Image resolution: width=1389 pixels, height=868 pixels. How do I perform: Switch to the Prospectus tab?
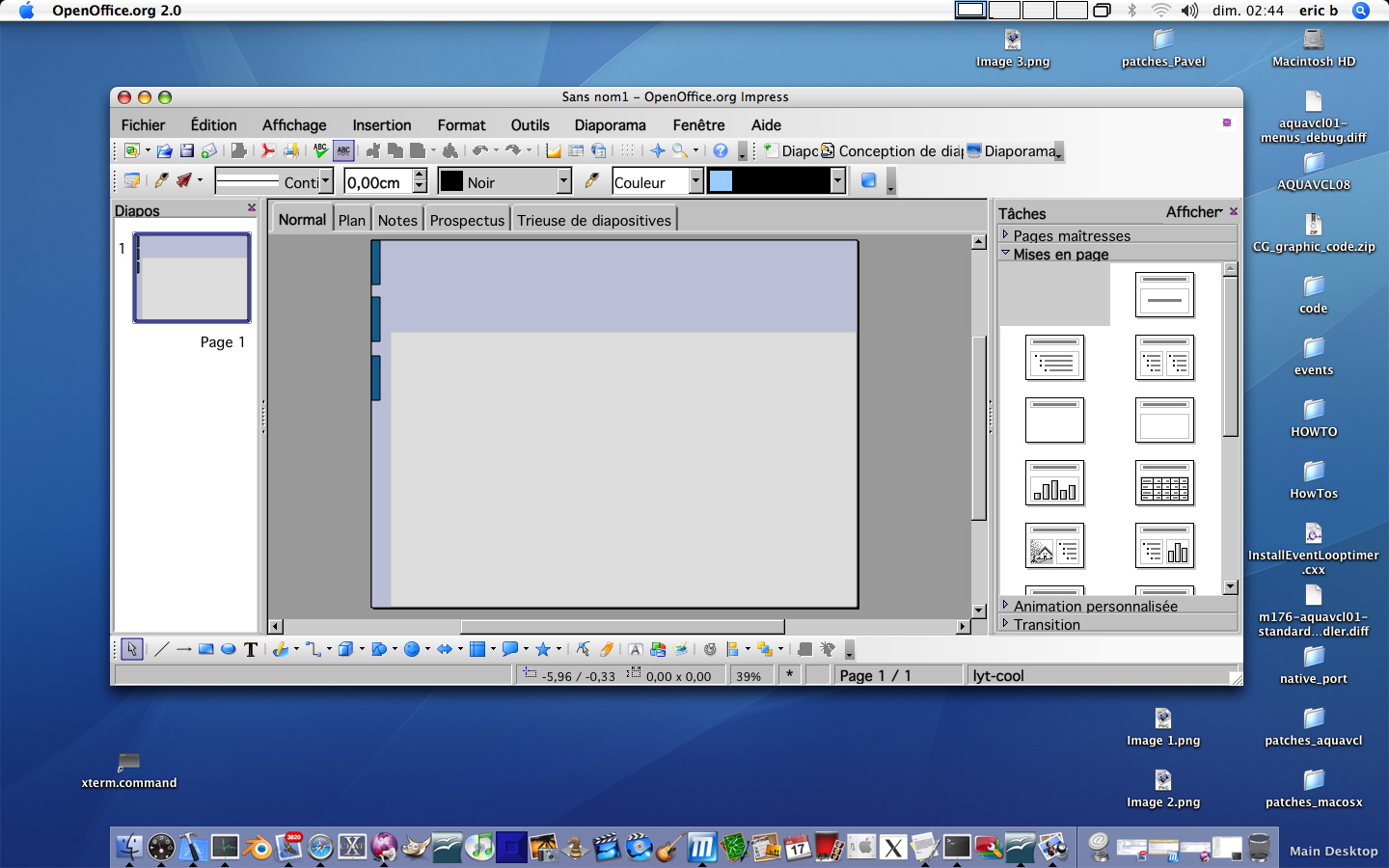467,220
